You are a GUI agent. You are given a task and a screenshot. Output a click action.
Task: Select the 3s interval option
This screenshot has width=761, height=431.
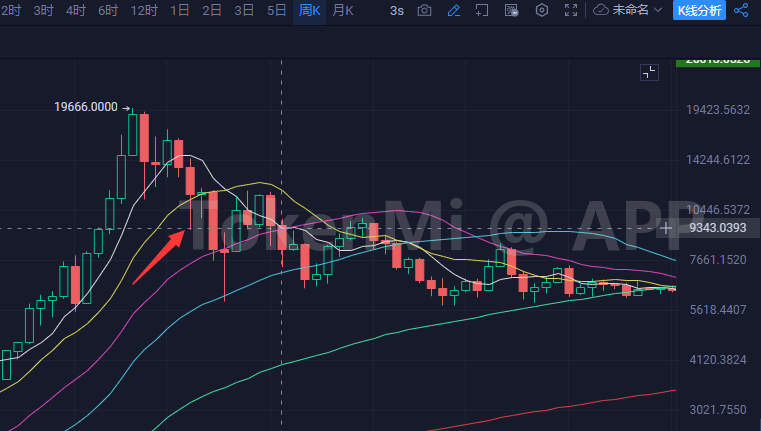tap(396, 10)
